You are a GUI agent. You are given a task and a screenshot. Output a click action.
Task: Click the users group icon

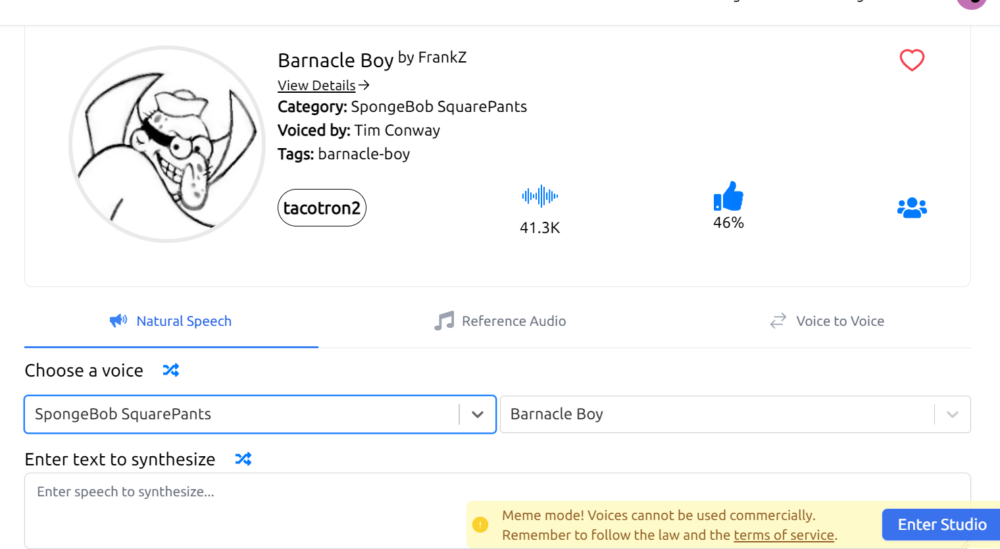tap(911, 208)
